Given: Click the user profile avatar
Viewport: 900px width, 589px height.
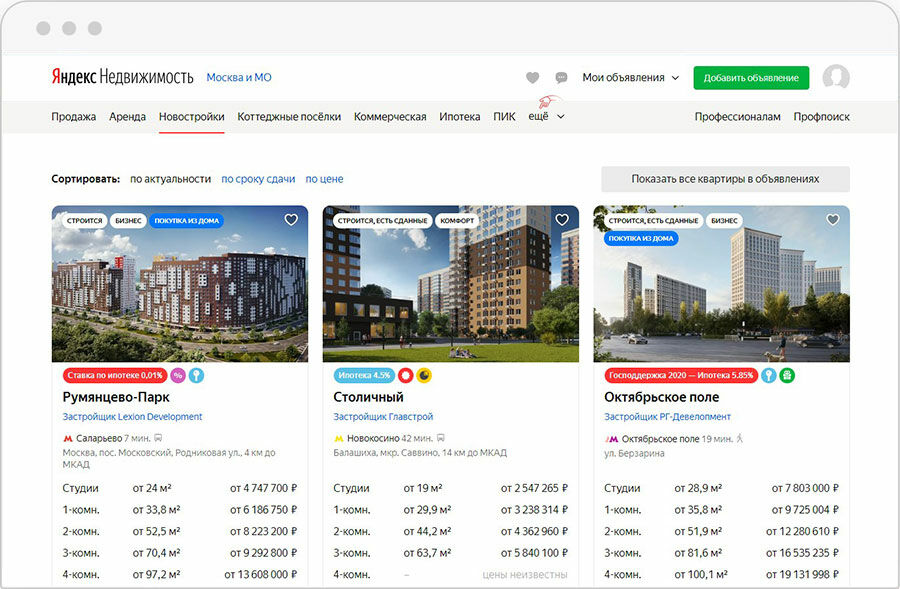Looking at the screenshot, I should pos(835,78).
